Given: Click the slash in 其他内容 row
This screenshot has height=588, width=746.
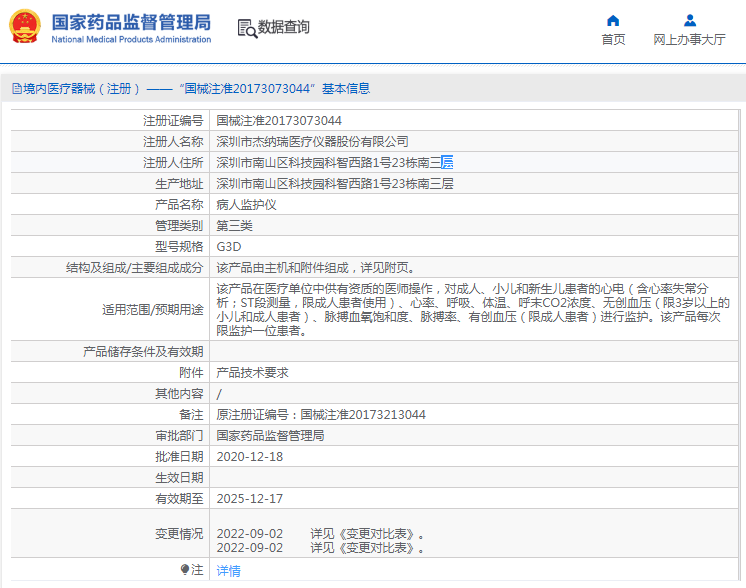Looking at the screenshot, I should click(219, 394).
